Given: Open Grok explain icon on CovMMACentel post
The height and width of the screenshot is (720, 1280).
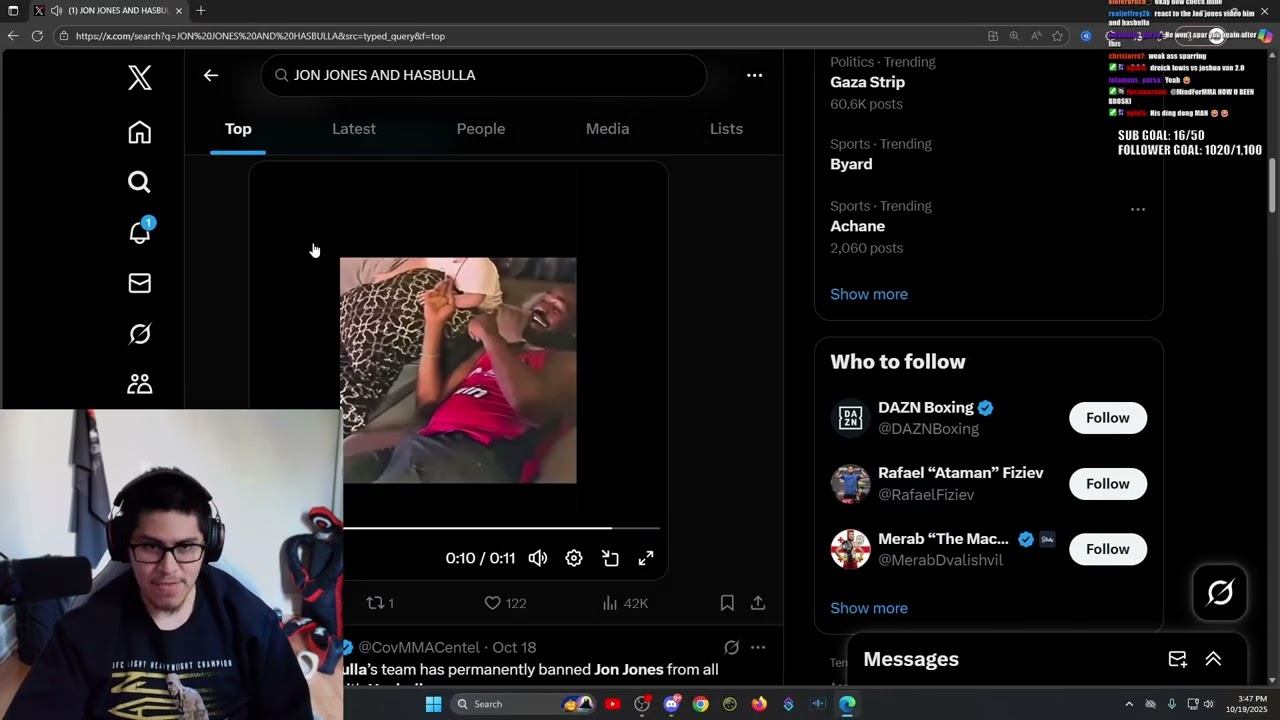Looking at the screenshot, I should pyautogui.click(x=731, y=647).
